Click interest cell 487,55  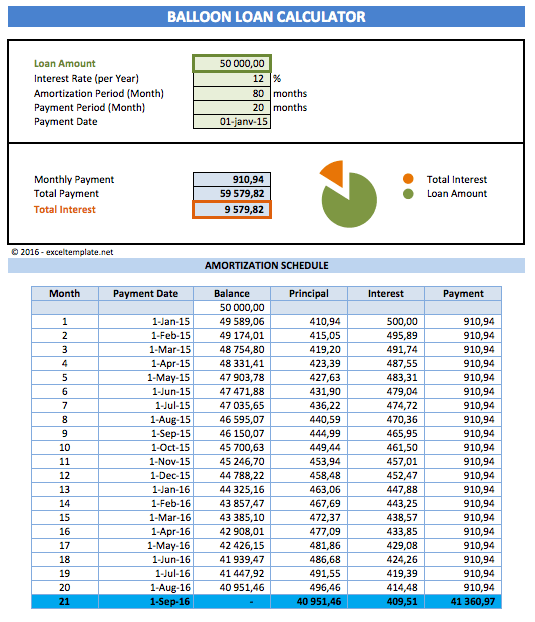pos(386,363)
